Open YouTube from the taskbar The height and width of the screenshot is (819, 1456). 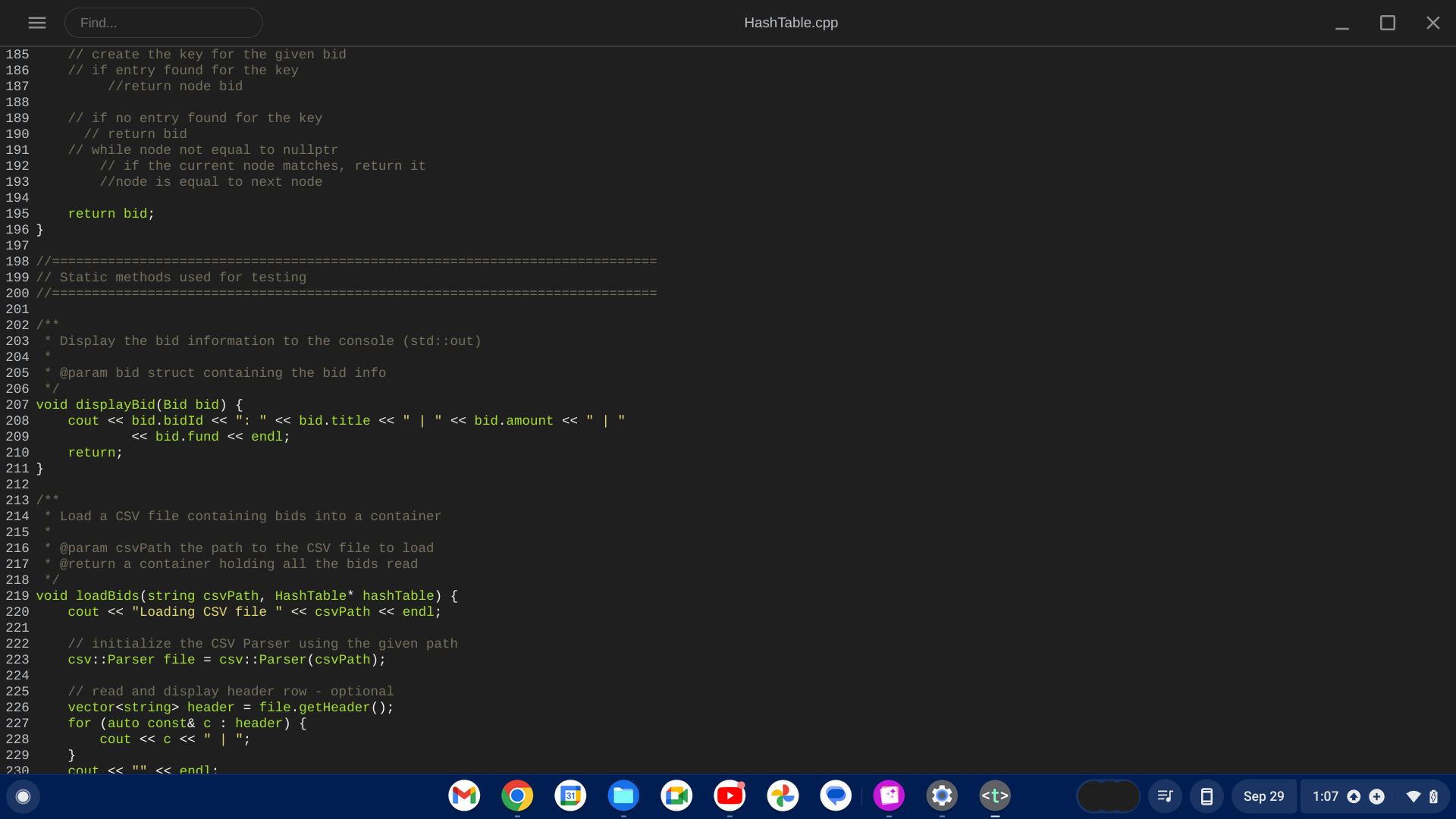730,796
